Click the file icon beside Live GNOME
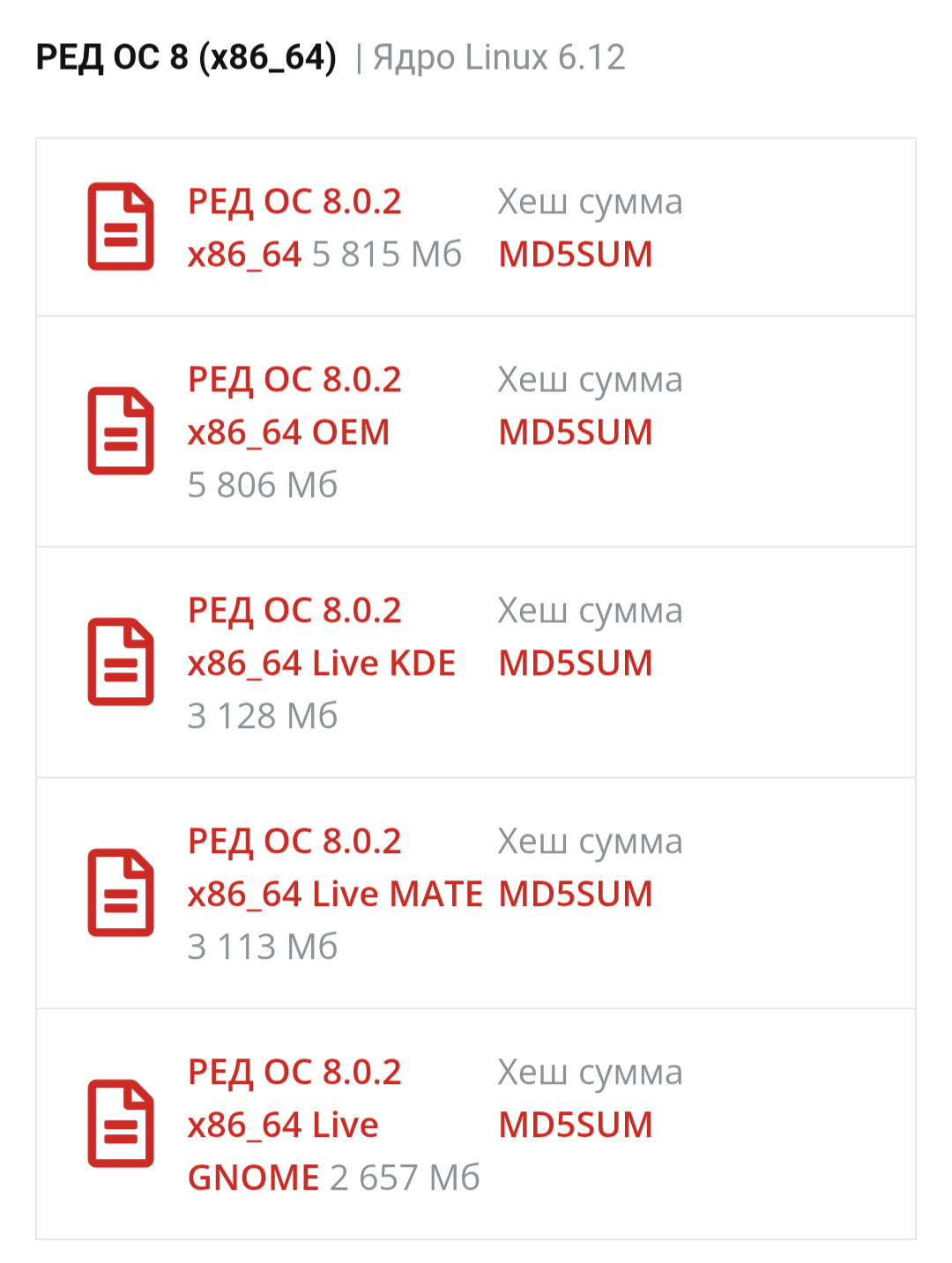The image size is (952, 1263). 121,1124
